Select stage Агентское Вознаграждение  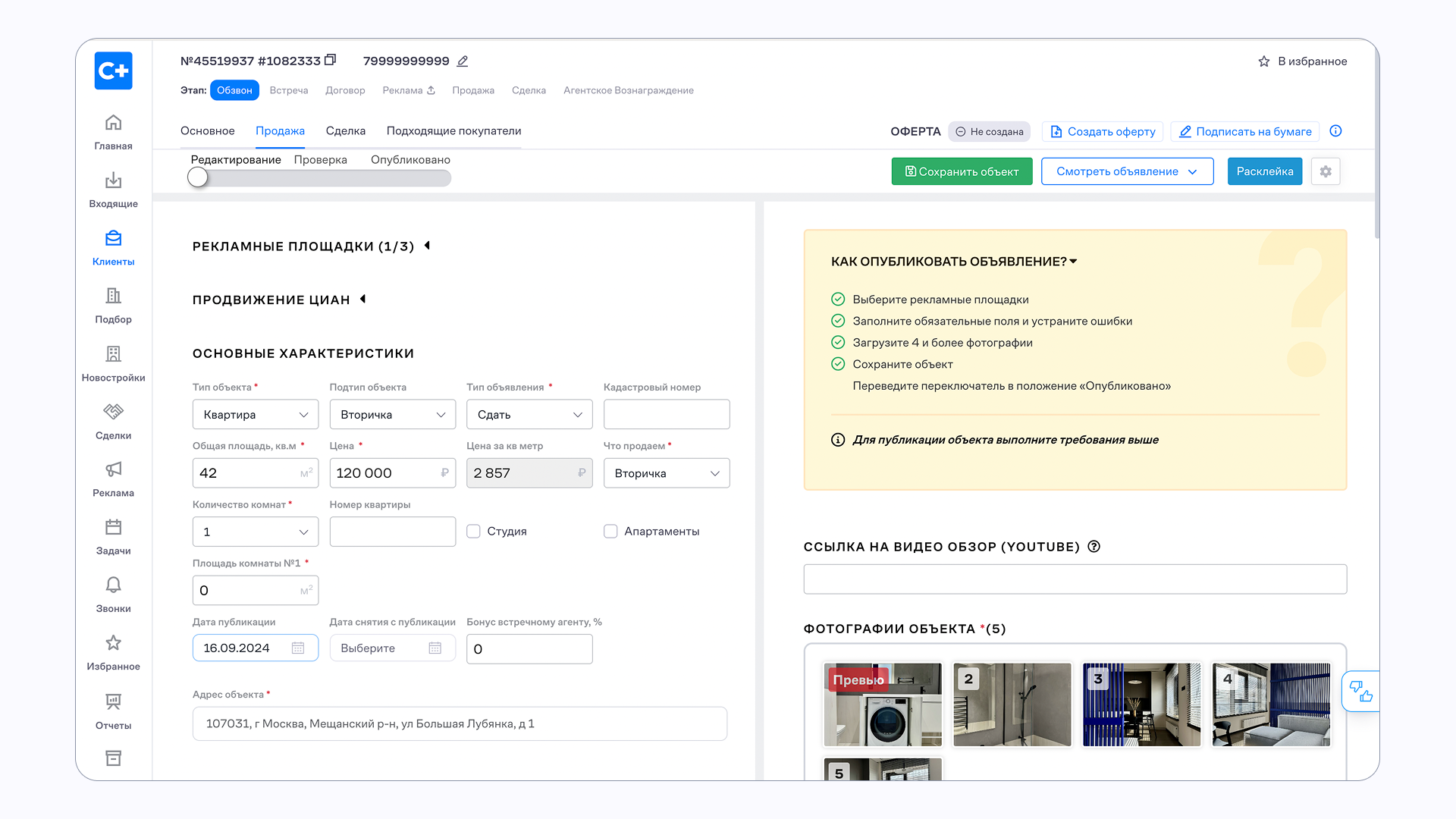(x=629, y=90)
